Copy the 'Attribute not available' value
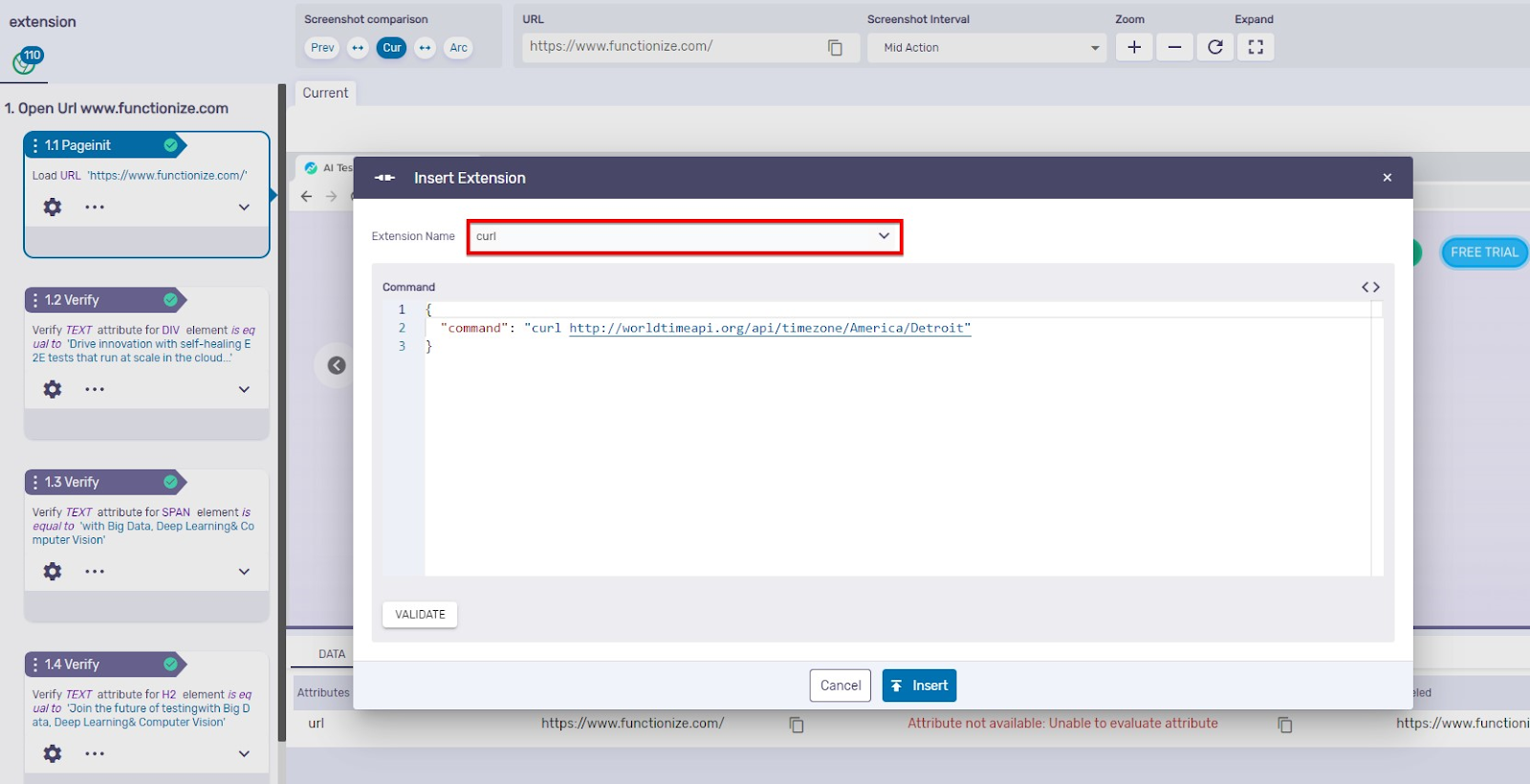The height and width of the screenshot is (784, 1530). coord(1285,725)
